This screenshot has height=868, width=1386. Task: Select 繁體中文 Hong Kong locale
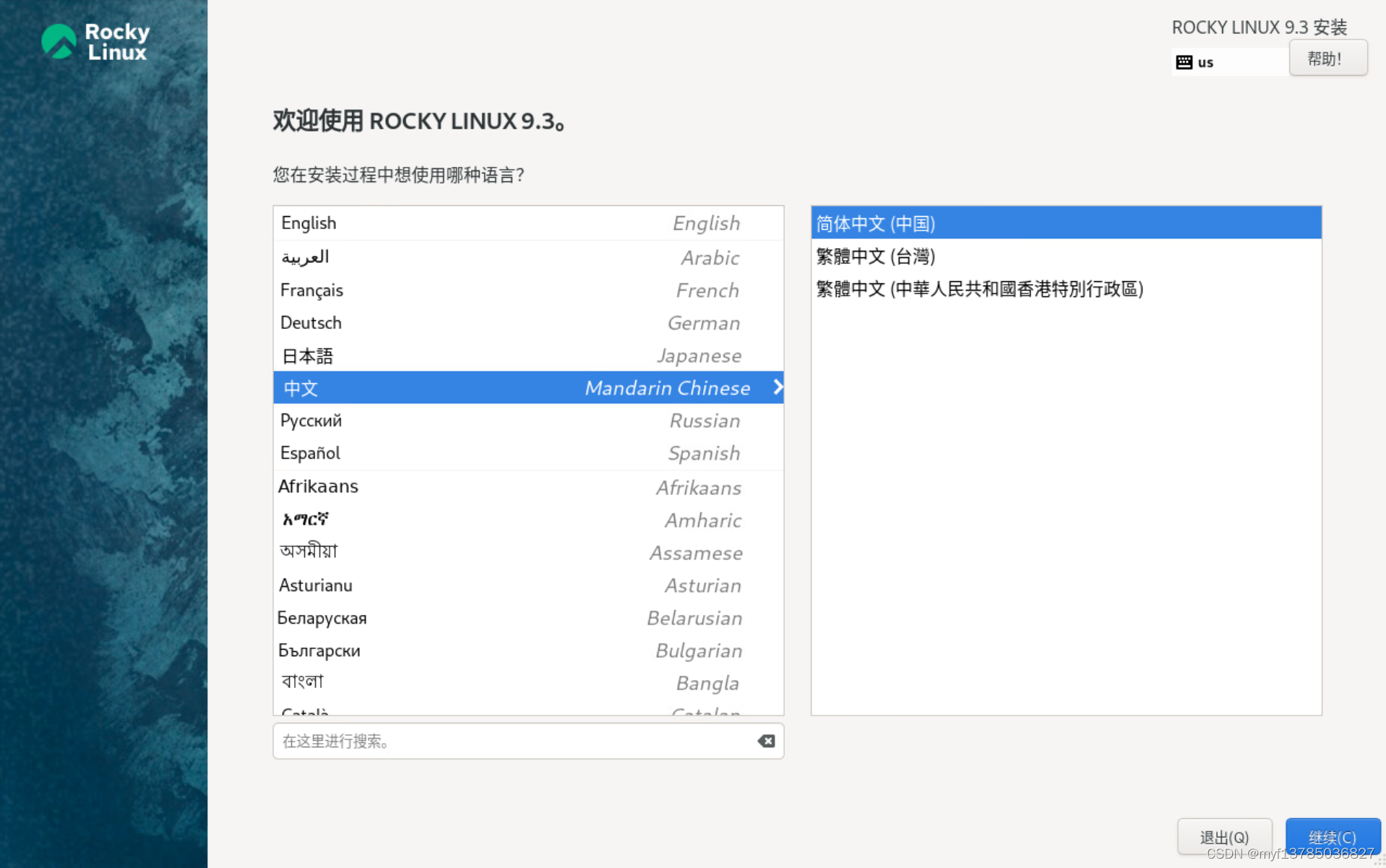1066,288
